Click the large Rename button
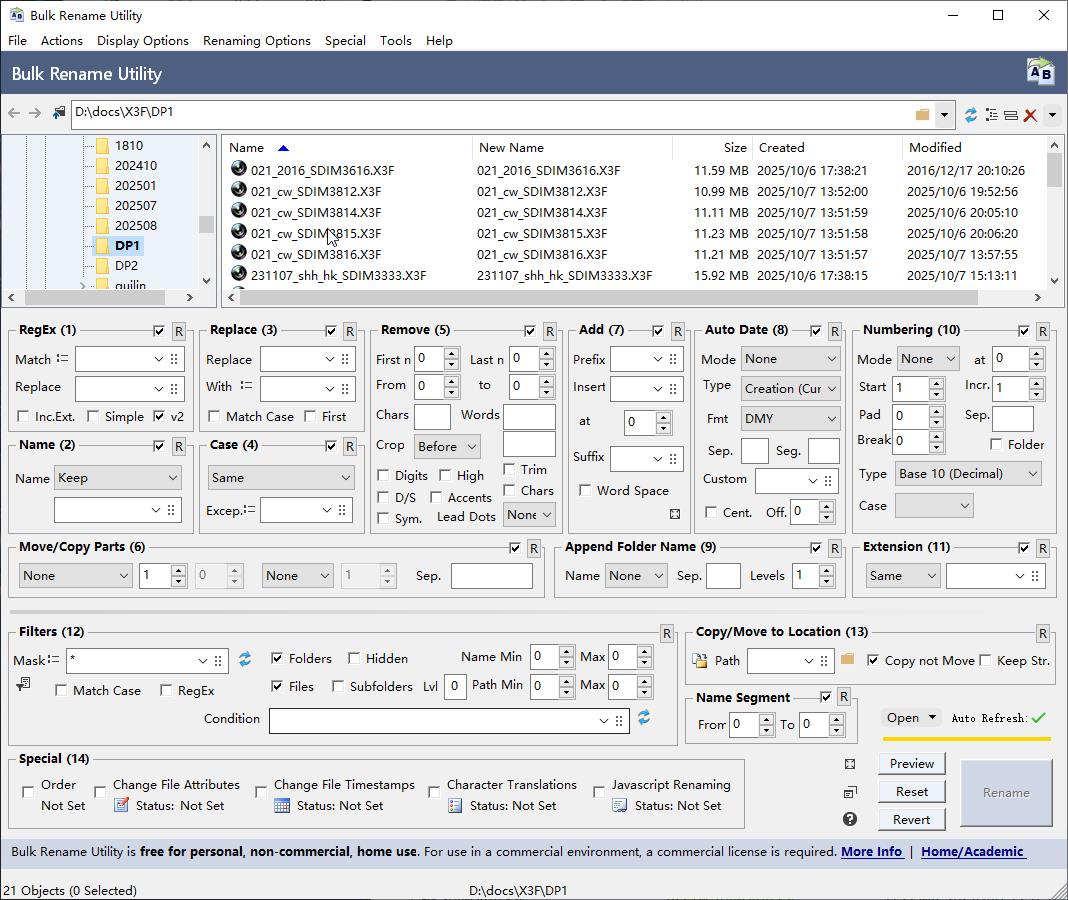The width and height of the screenshot is (1068, 900). [1006, 792]
